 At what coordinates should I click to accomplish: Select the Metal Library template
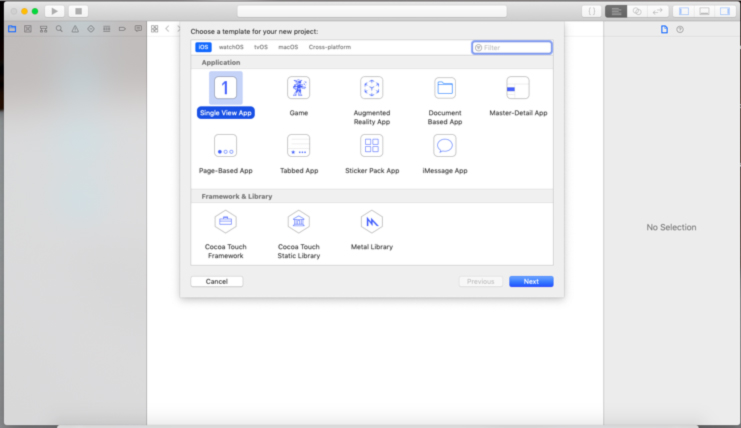tap(372, 222)
